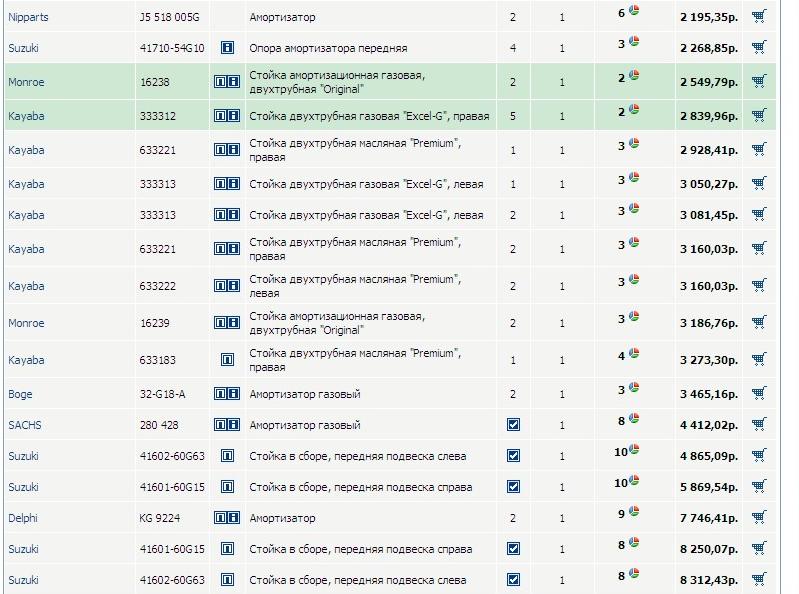799x594 pixels.
Task: Click cart icon for 3 081,45р. row
Action: pyautogui.click(x=759, y=214)
